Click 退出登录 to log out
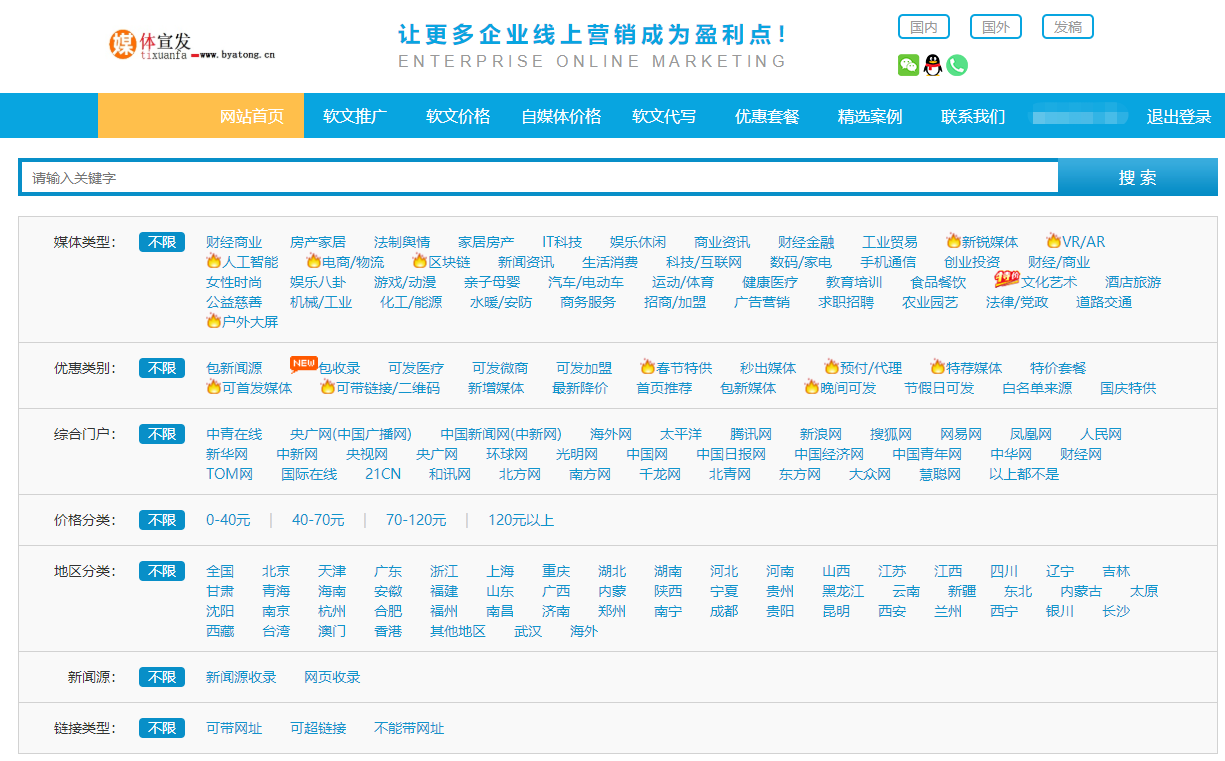Image resolution: width=1225 pixels, height=761 pixels. tap(1179, 116)
